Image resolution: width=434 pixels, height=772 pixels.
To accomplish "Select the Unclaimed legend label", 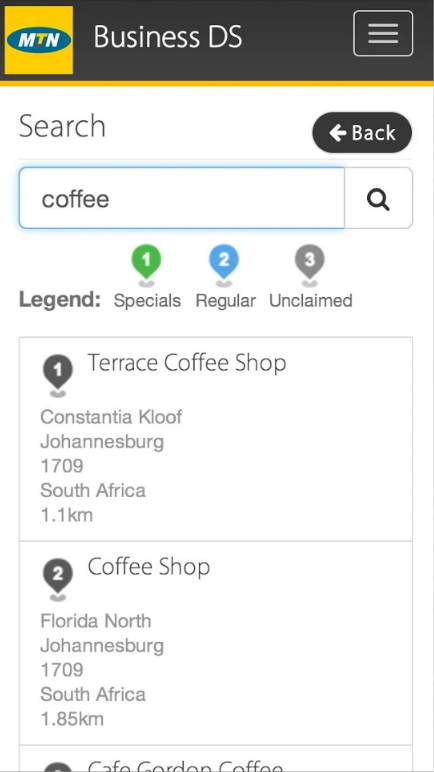I will (311, 301).
